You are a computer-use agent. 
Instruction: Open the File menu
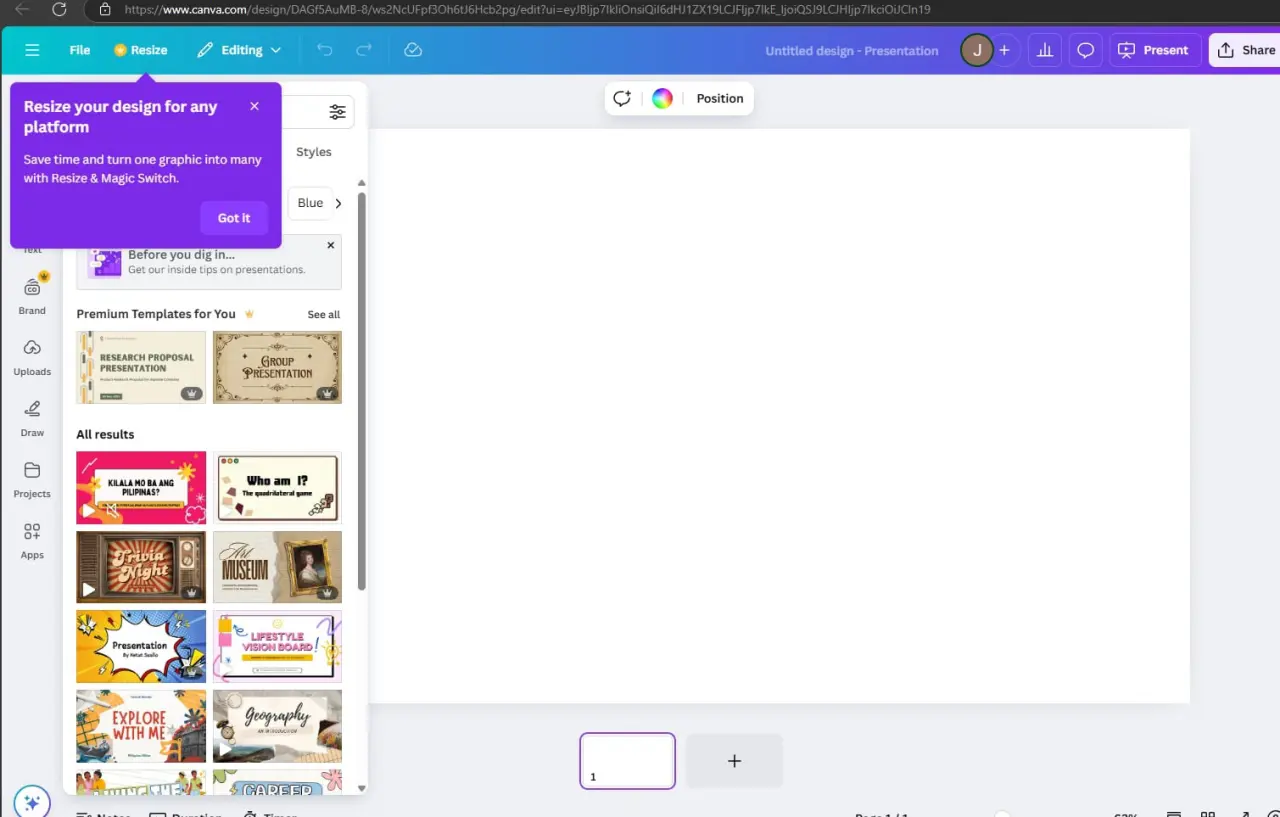coord(80,50)
